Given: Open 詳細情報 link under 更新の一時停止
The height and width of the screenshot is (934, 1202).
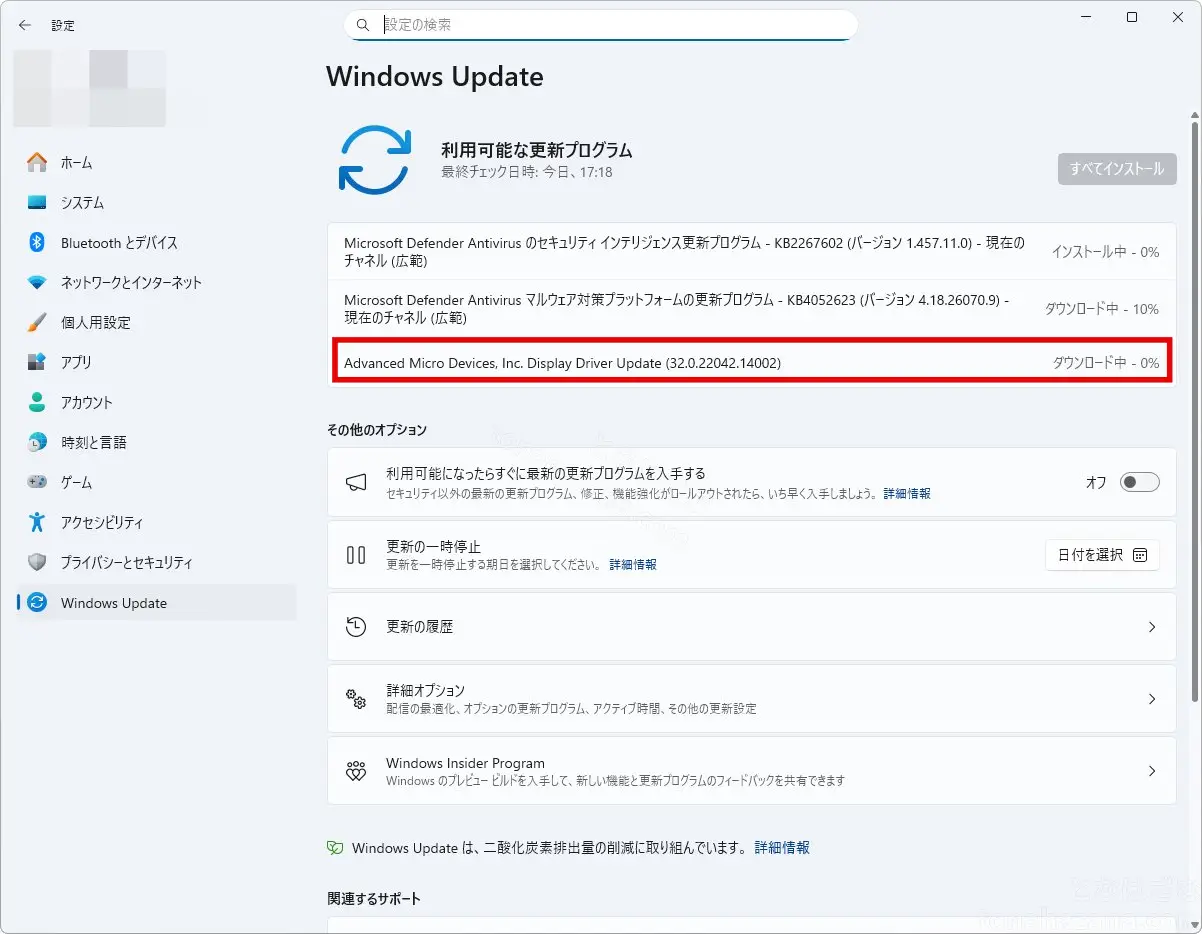Looking at the screenshot, I should coord(633,565).
